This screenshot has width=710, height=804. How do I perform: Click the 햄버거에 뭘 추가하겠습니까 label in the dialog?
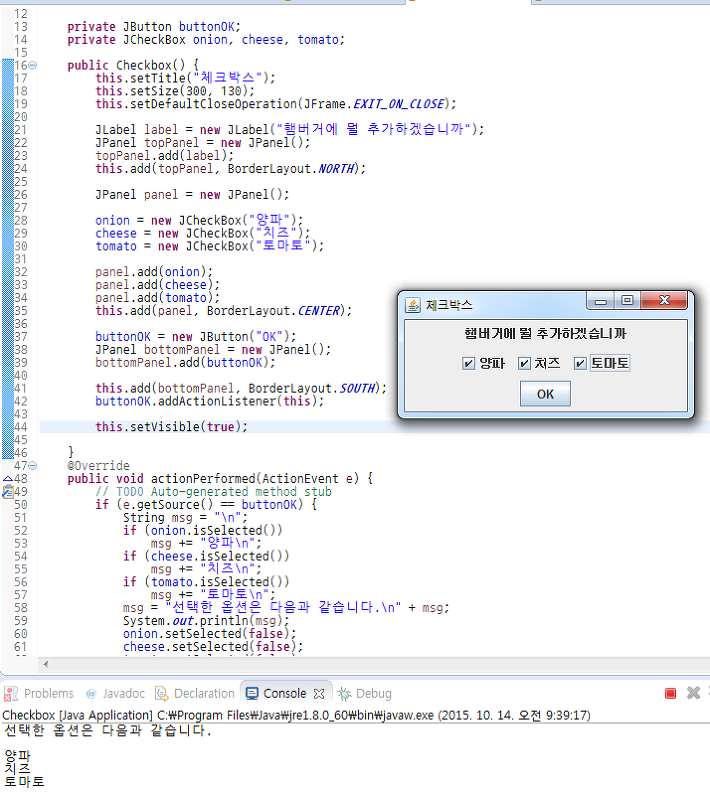tap(545, 334)
